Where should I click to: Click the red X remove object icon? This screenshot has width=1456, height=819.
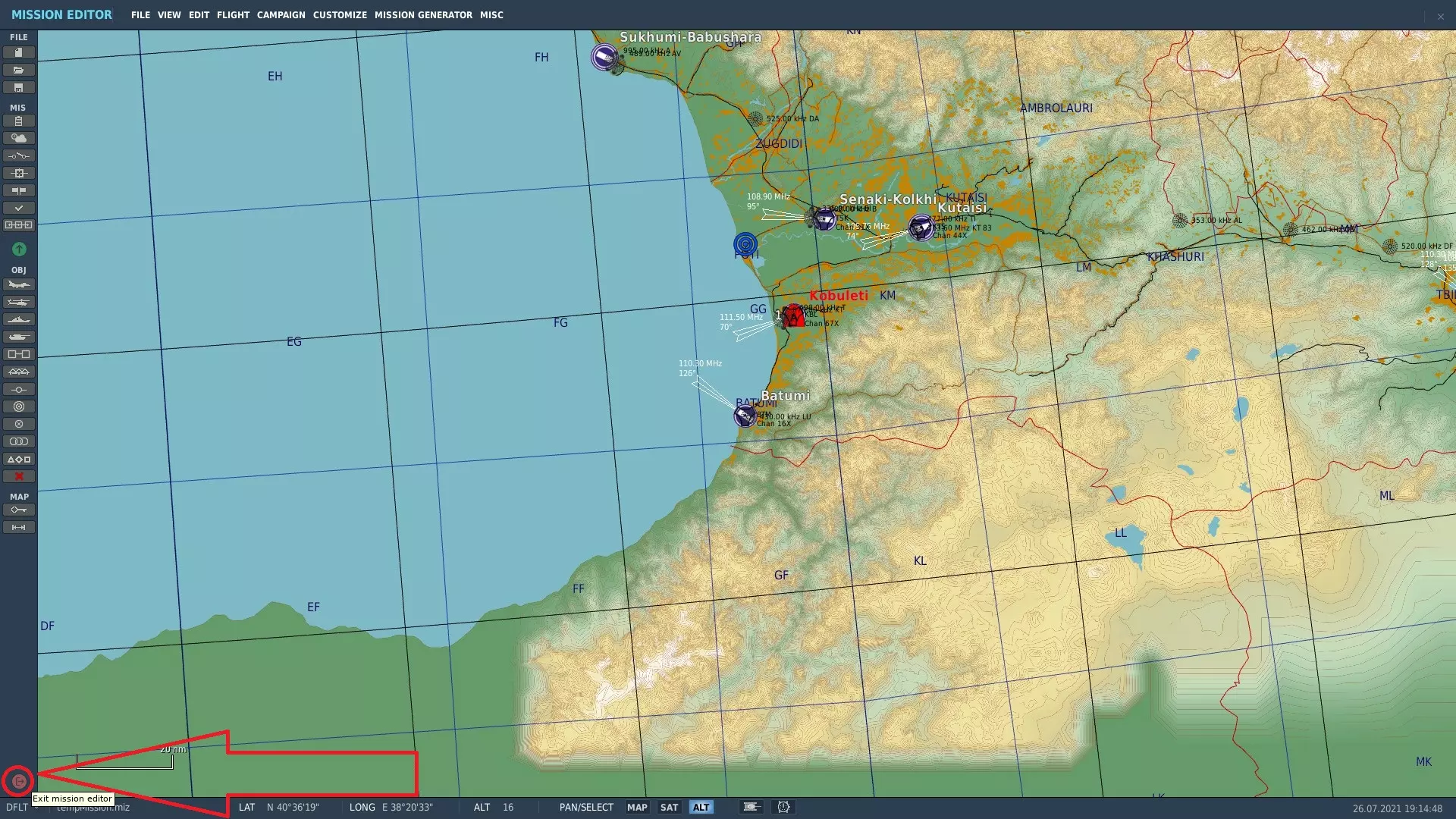(x=19, y=476)
